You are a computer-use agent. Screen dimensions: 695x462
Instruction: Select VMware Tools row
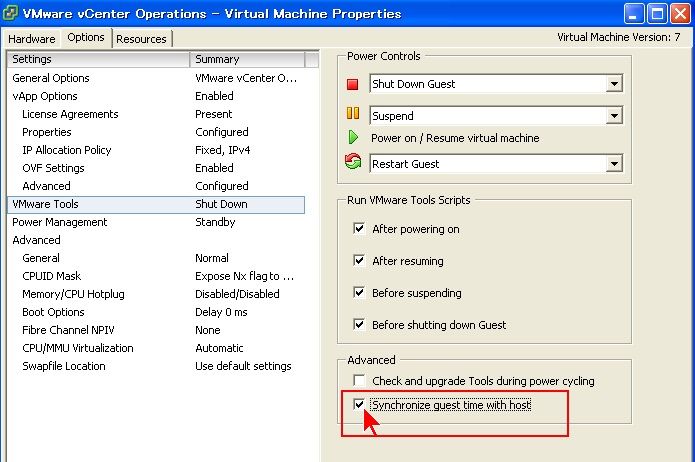tap(156, 204)
